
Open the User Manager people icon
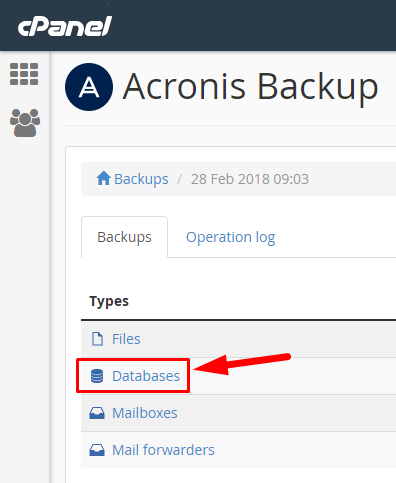(x=25, y=123)
